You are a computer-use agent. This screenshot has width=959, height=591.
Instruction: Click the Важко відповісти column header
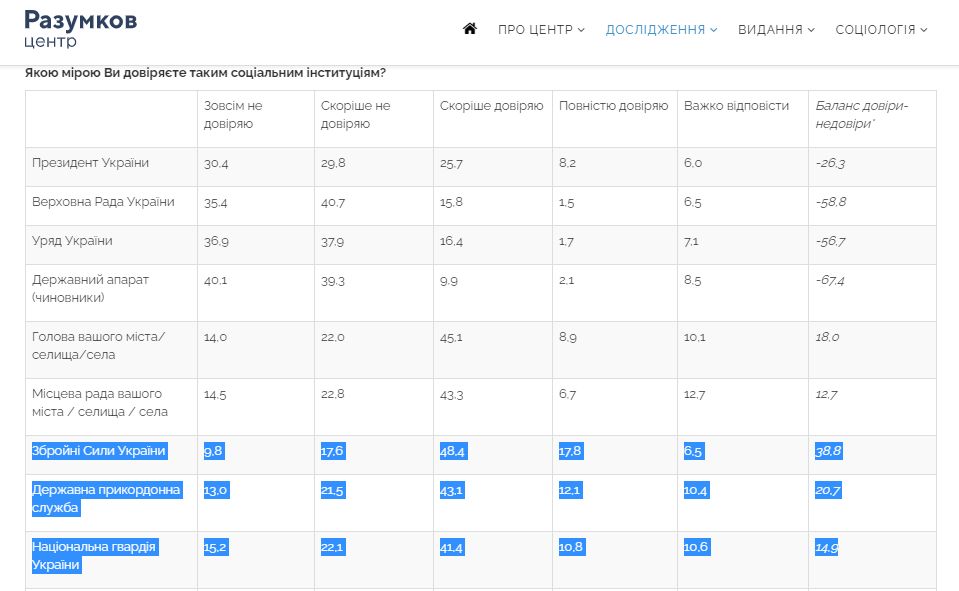pyautogui.click(x=736, y=106)
